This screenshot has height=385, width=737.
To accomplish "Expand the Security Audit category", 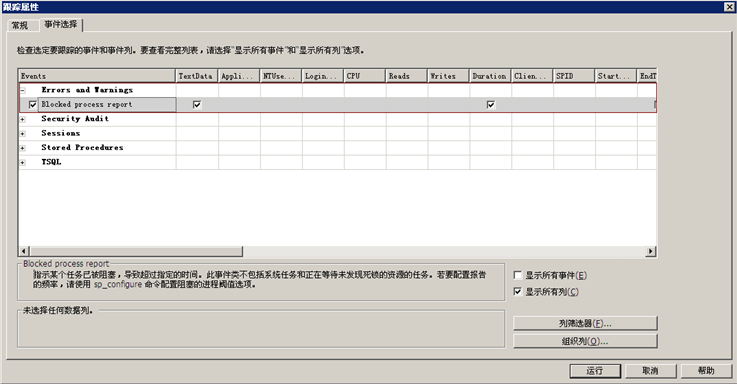I will (23, 119).
